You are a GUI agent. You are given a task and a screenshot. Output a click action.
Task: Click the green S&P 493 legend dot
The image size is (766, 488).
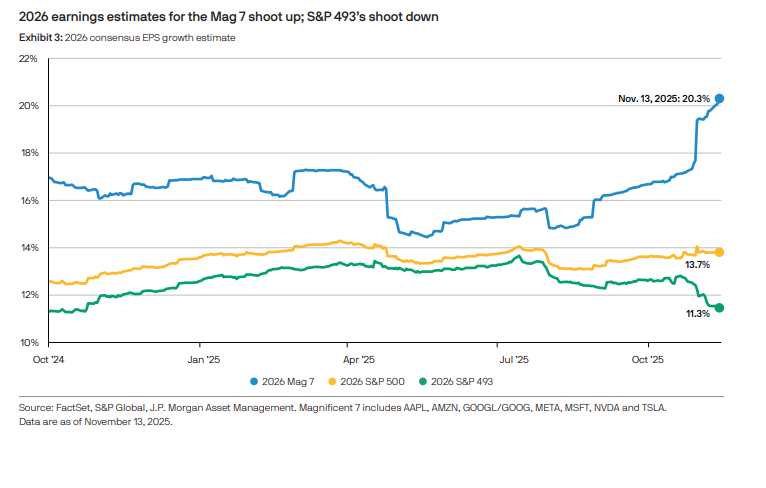[423, 381]
